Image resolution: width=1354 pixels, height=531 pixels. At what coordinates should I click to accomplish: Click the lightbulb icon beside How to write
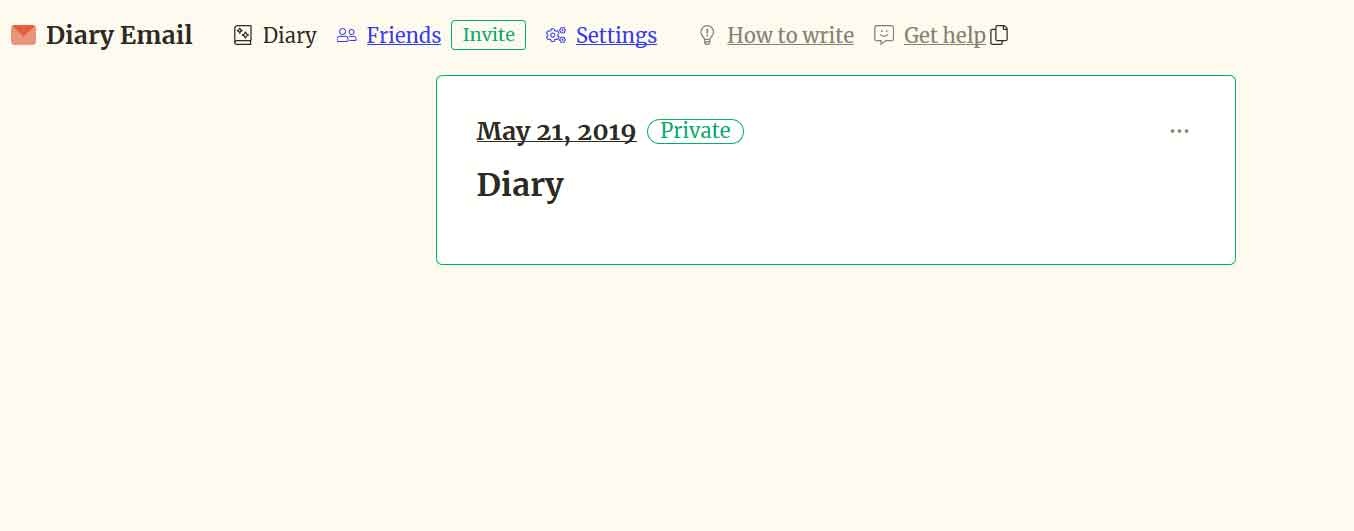707,35
